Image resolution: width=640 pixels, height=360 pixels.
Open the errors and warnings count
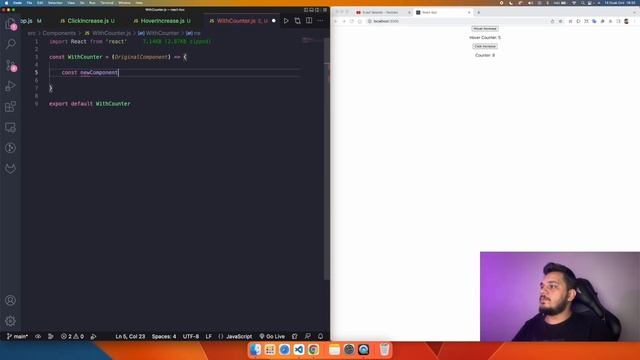[x=72, y=336]
